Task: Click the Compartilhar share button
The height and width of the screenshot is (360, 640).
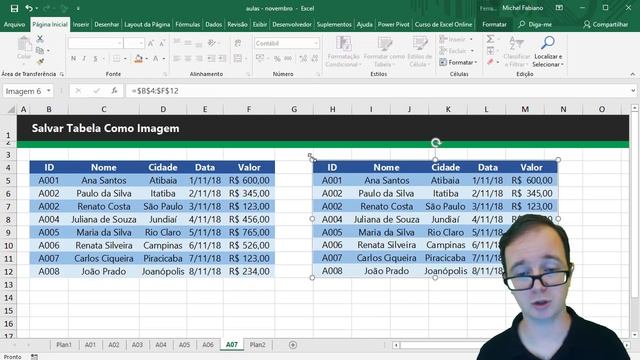Action: coord(606,24)
